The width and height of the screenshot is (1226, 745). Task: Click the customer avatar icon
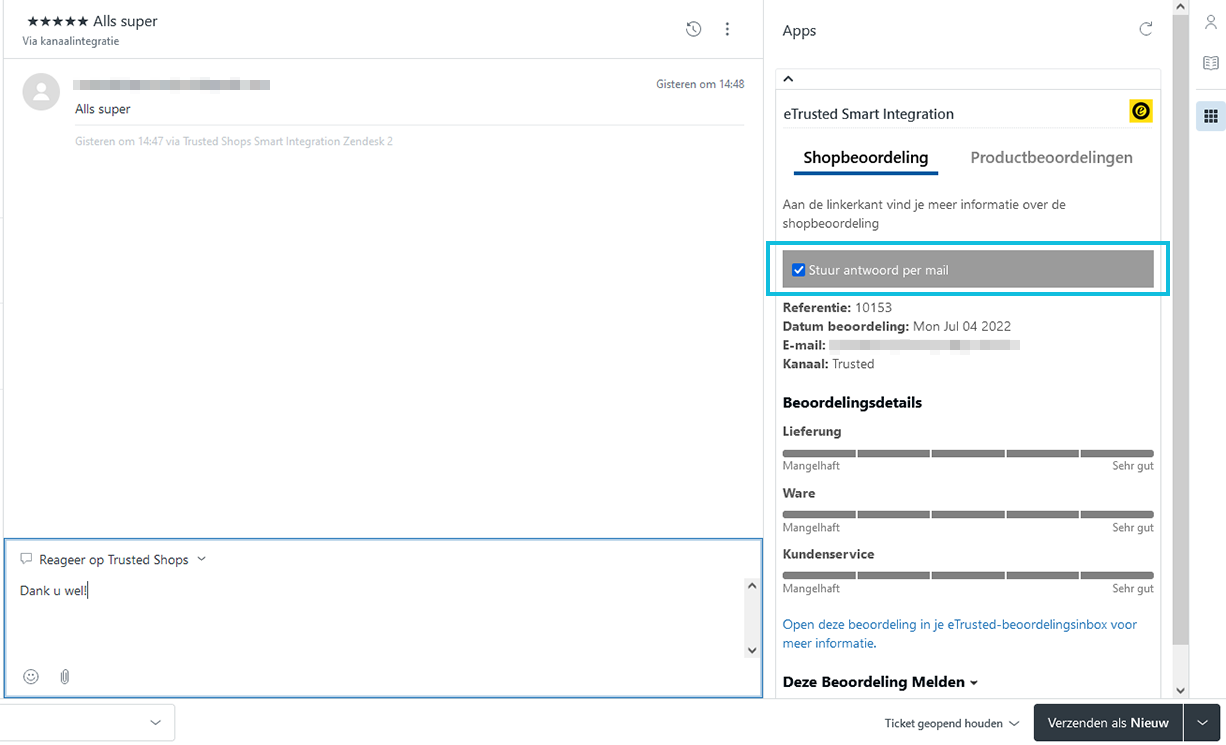point(41,92)
